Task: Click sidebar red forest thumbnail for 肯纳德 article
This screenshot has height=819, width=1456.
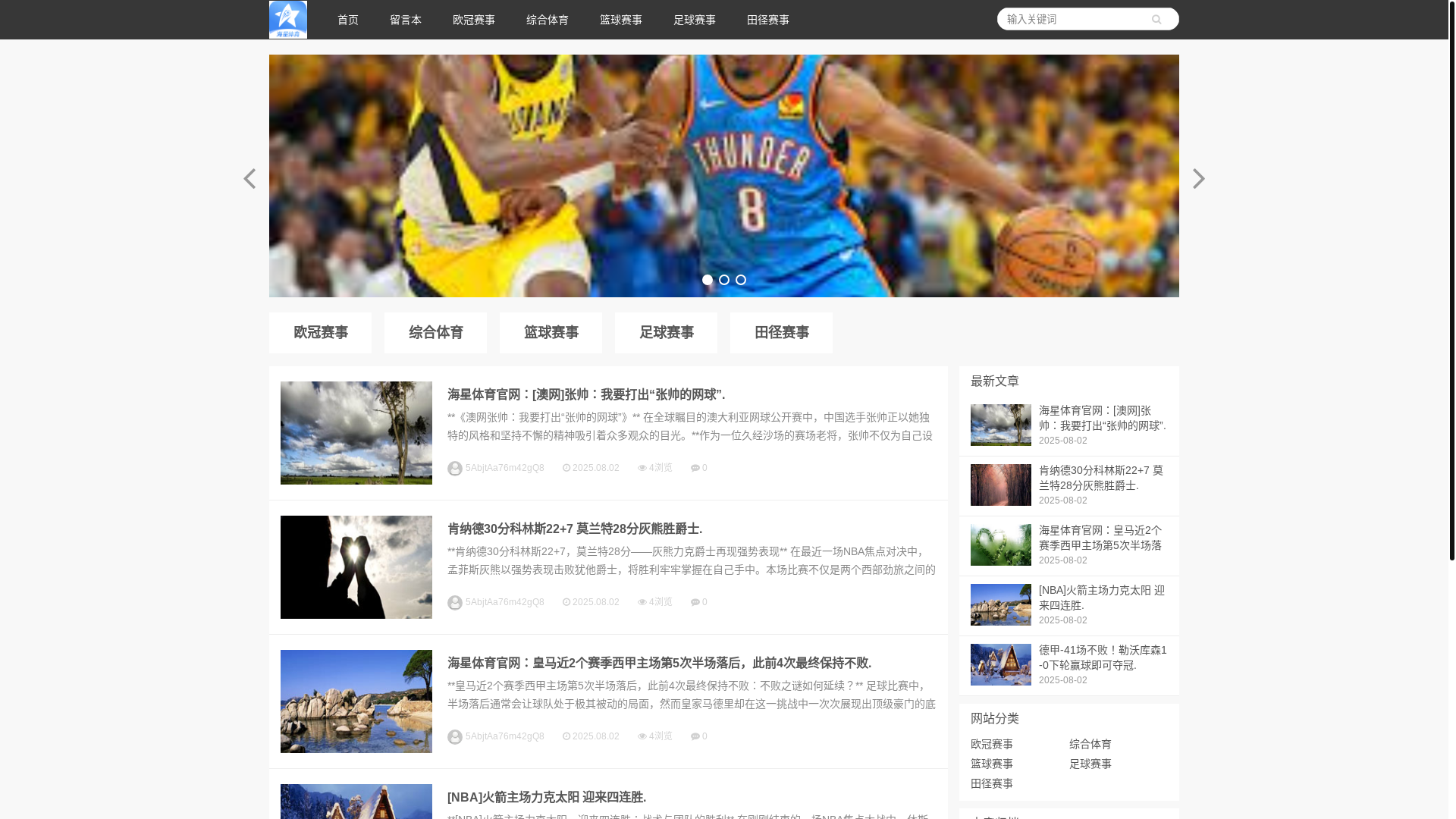Action: pos(1001,485)
